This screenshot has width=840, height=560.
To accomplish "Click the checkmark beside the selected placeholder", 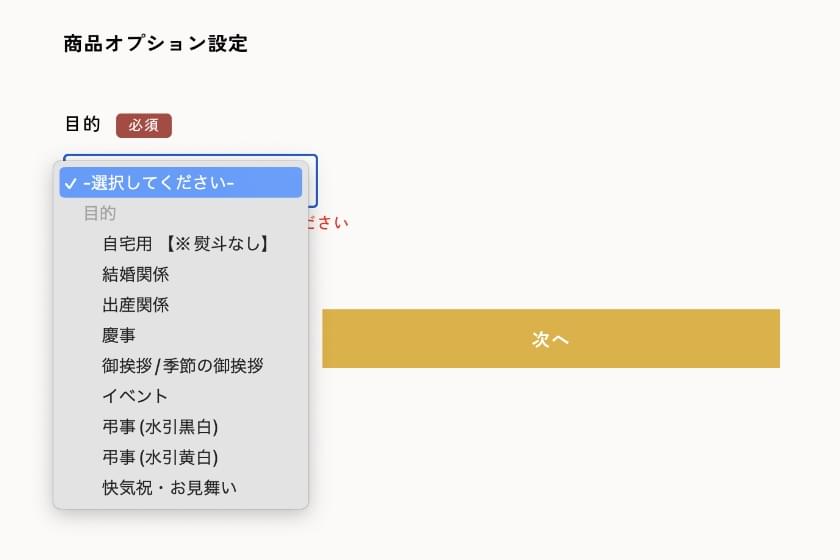I will coord(70,183).
